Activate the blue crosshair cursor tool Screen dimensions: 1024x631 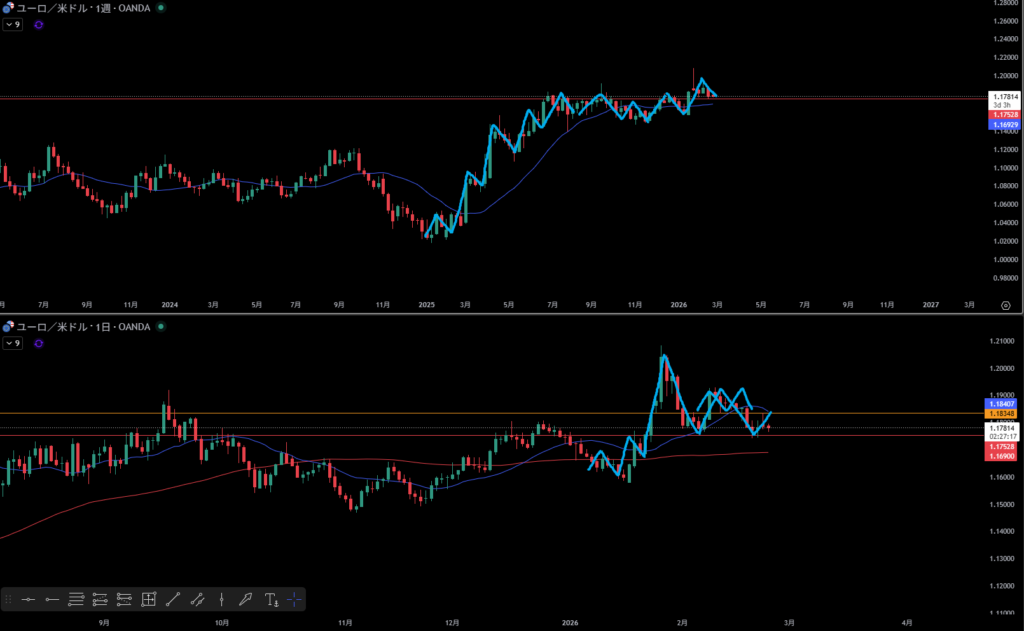[294, 599]
